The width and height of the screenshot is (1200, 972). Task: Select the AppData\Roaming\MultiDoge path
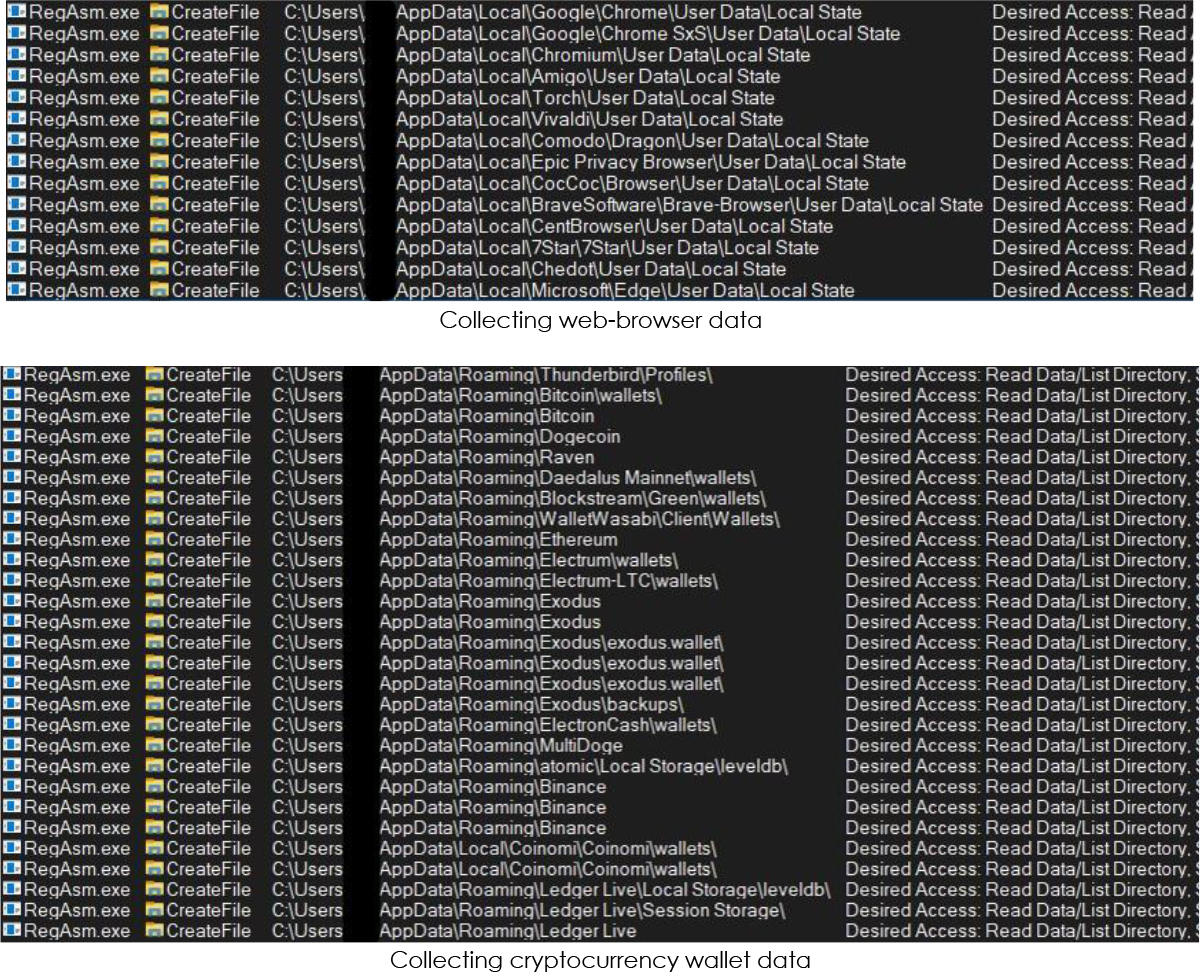click(x=501, y=746)
